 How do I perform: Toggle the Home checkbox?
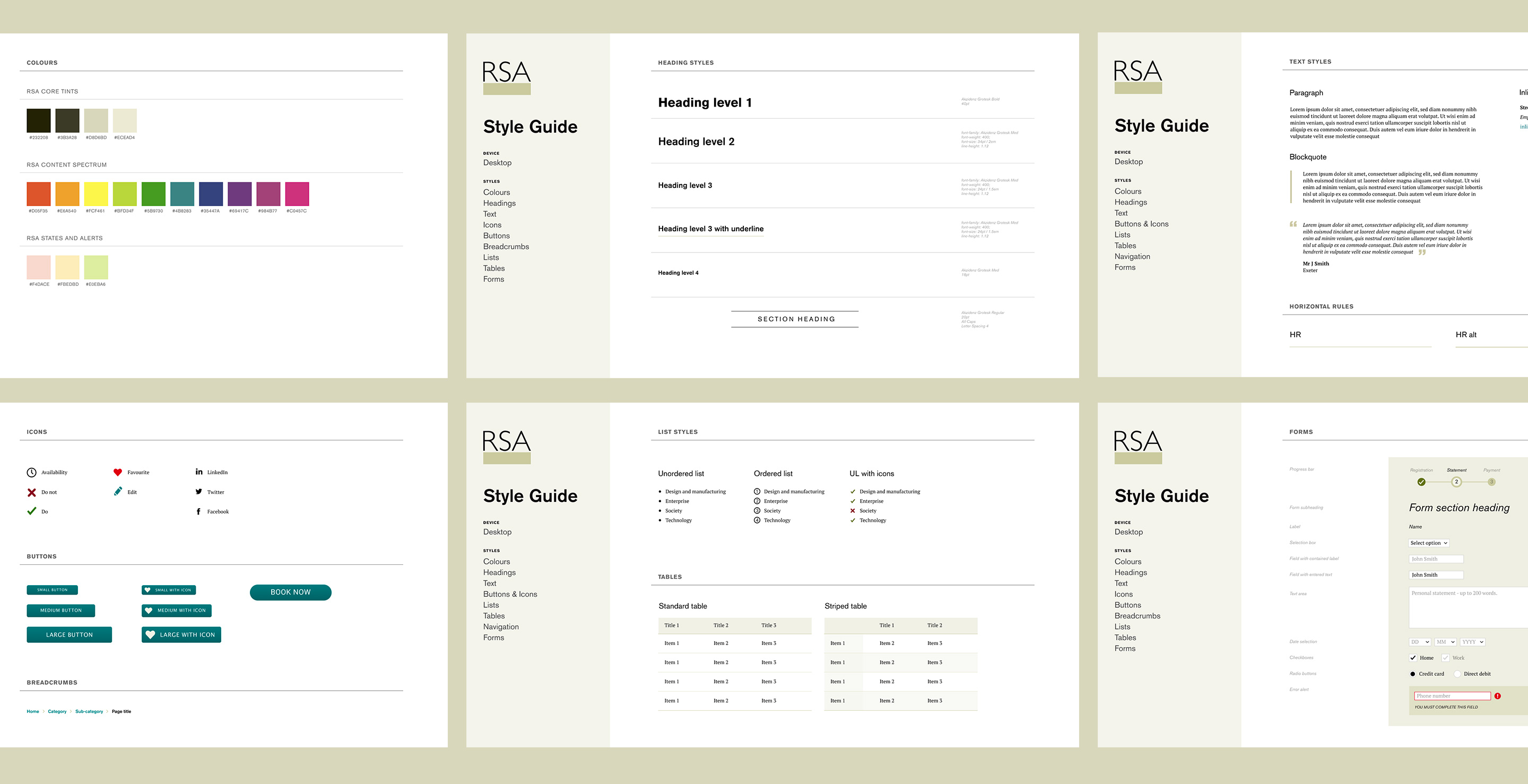1413,658
